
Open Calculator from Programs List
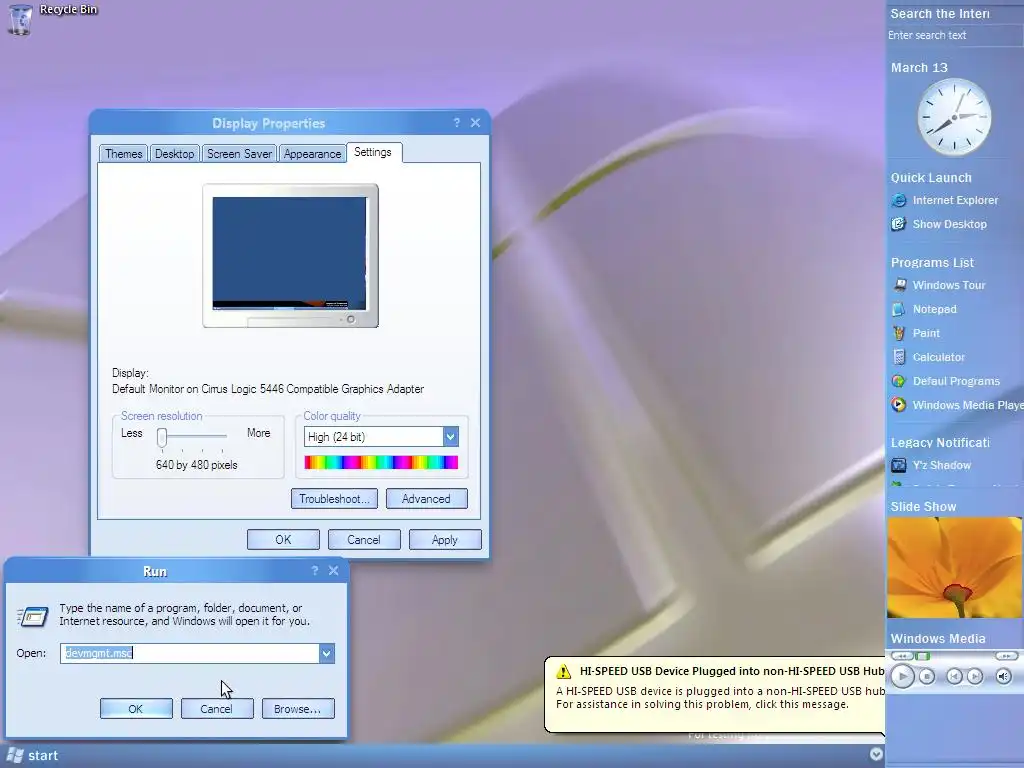coord(928,357)
